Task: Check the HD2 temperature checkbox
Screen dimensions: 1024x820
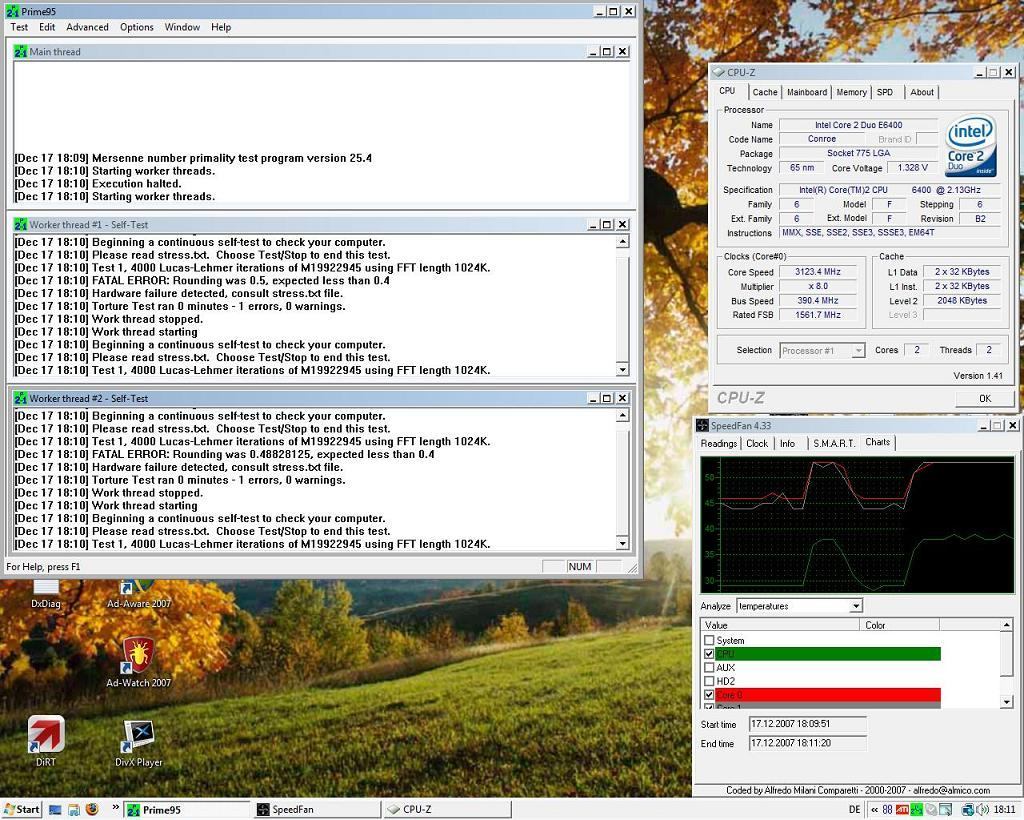Action: pyautogui.click(x=709, y=681)
